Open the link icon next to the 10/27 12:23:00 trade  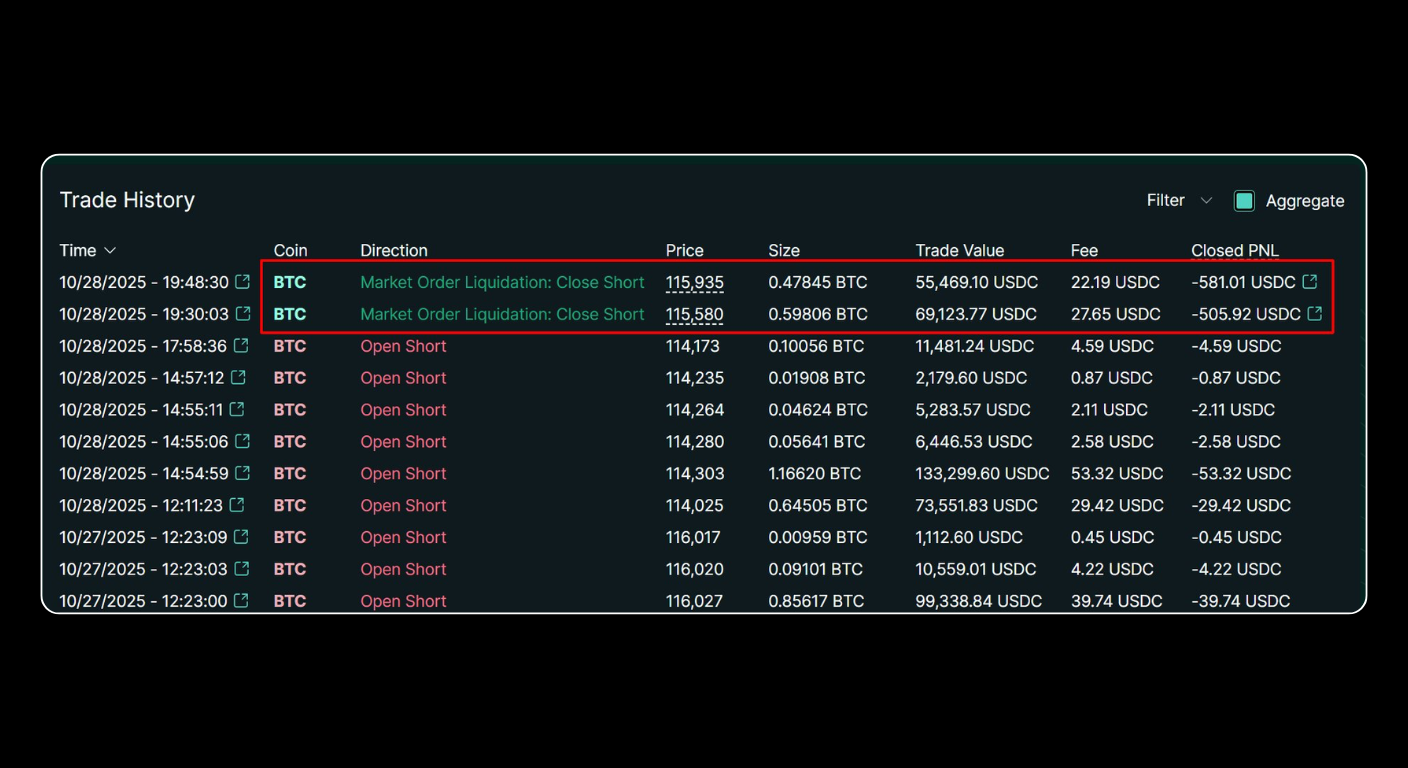(241, 601)
